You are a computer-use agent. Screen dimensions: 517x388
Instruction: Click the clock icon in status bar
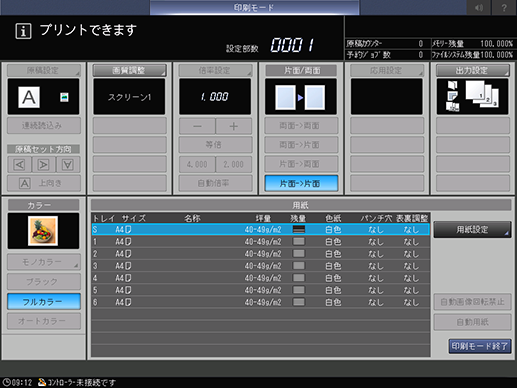click(x=6, y=382)
